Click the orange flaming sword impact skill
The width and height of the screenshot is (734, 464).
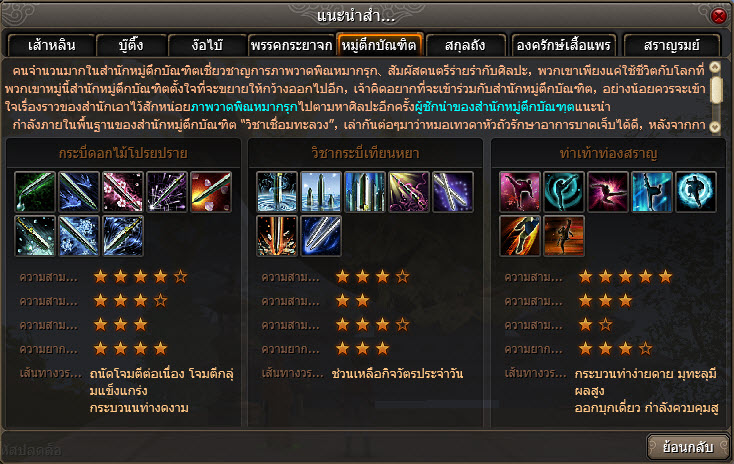click(277, 236)
